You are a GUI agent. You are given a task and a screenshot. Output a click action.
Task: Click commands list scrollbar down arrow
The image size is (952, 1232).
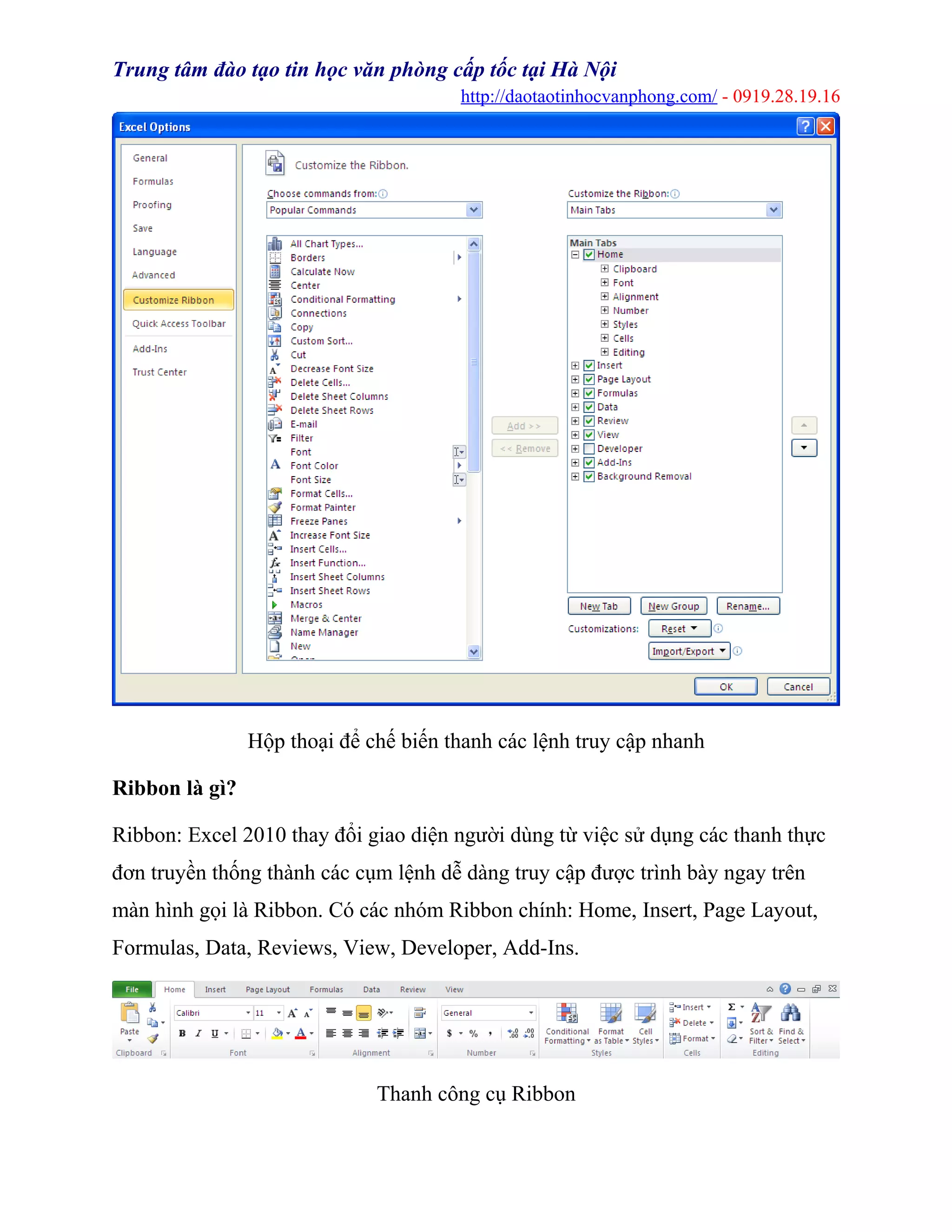(474, 652)
